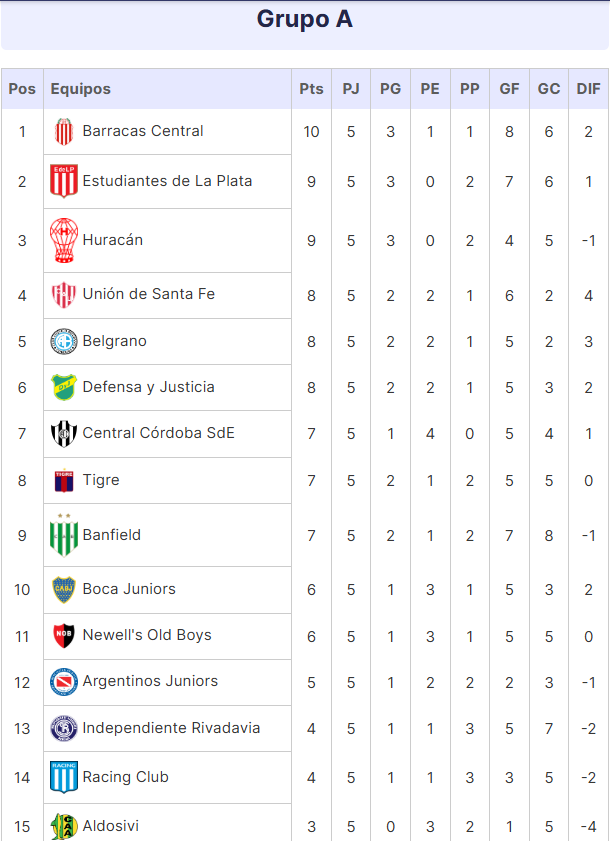Open the Argentinos Juniors team name
Image resolution: width=610 pixels, height=841 pixels.
[x=150, y=681]
